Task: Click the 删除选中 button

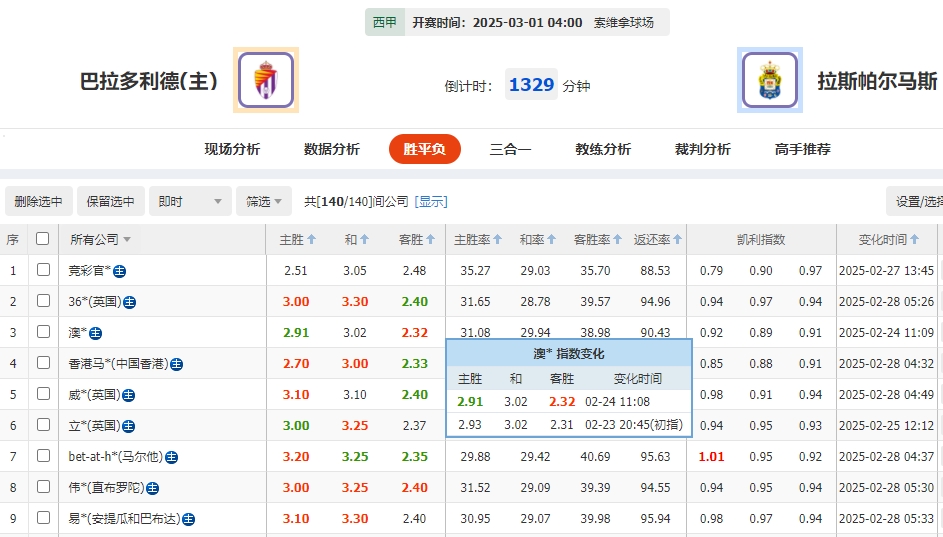Action: 39,201
